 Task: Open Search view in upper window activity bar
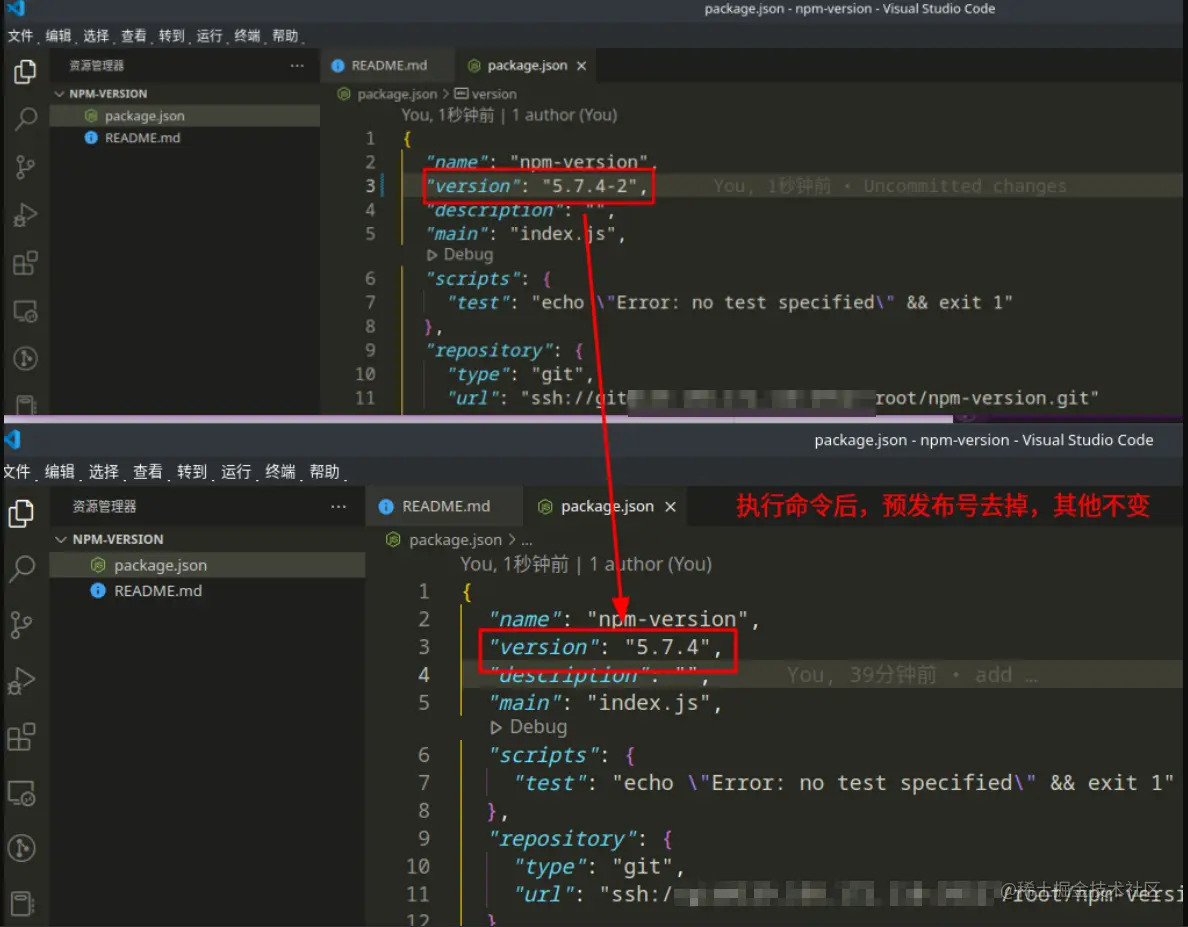[x=25, y=118]
